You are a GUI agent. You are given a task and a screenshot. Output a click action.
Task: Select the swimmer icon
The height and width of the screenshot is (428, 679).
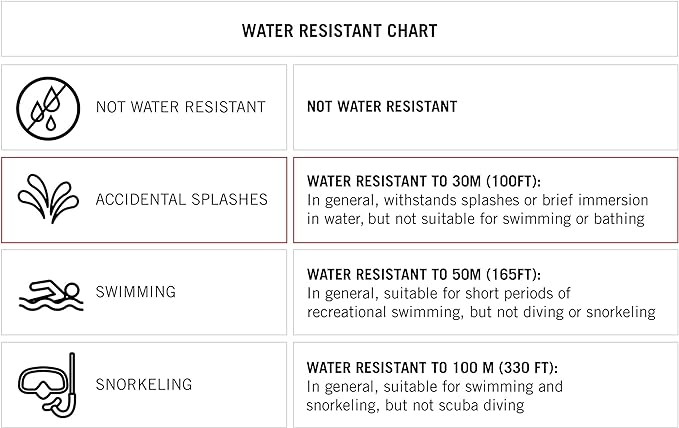(x=49, y=292)
